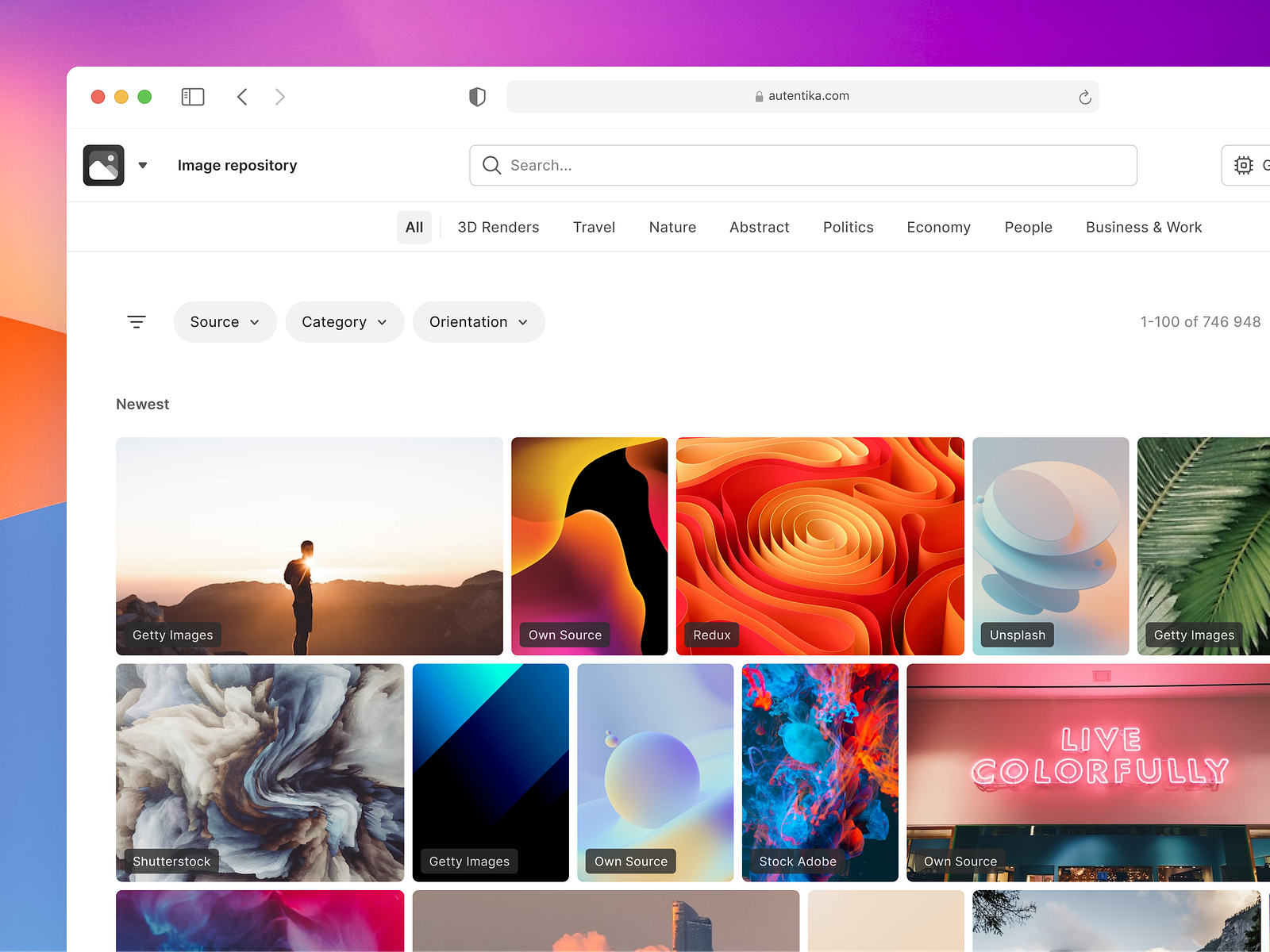Switch to the Nature category tab
Screen dimensions: 1270x952
[x=672, y=227]
